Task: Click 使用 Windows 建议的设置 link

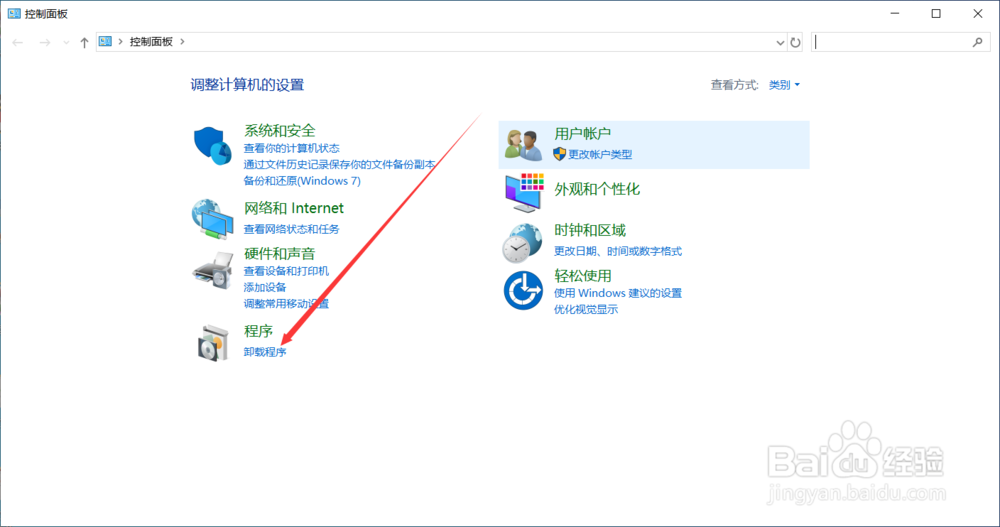Action: point(617,293)
